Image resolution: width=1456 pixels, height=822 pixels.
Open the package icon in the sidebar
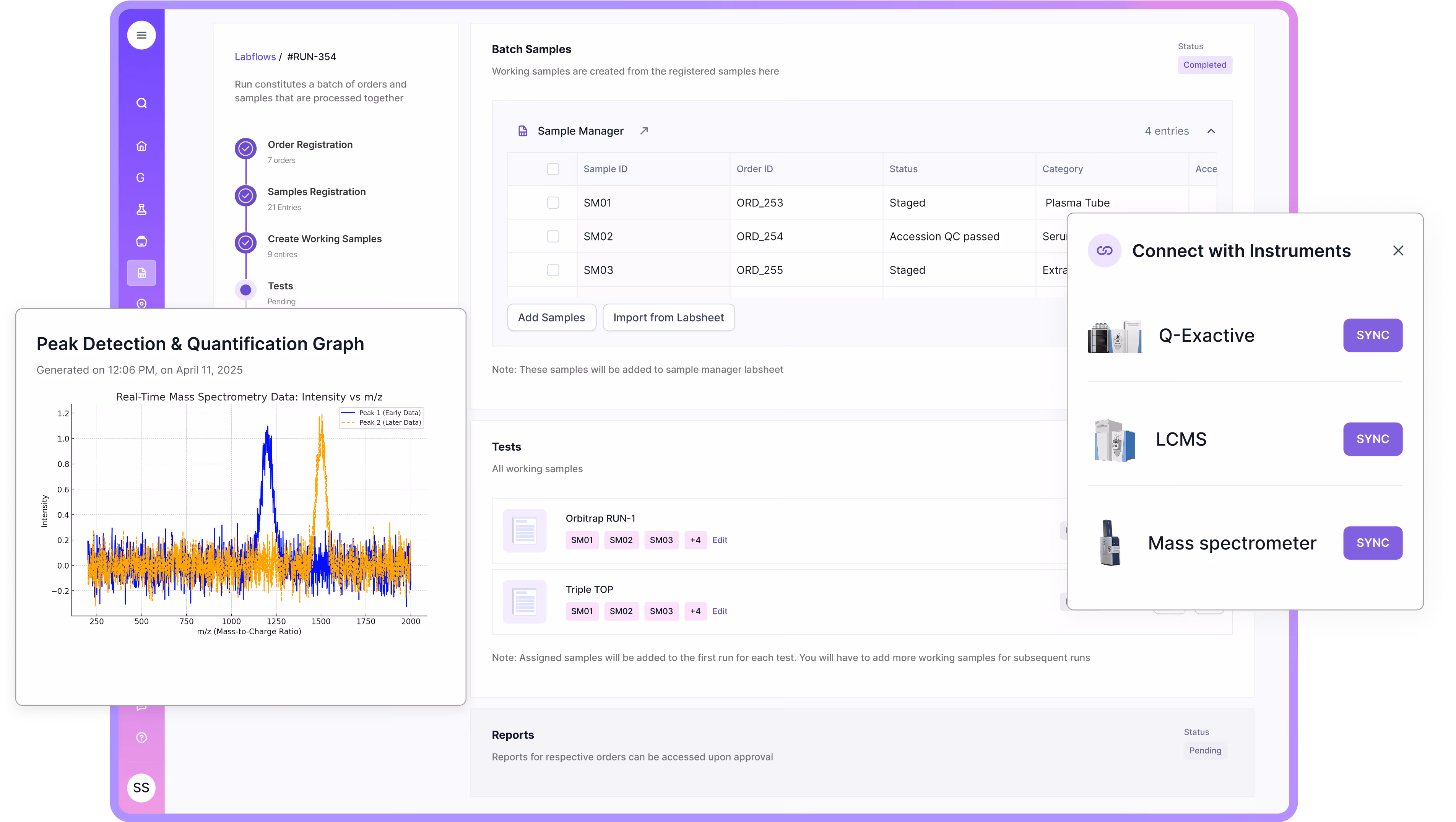[x=141, y=241]
